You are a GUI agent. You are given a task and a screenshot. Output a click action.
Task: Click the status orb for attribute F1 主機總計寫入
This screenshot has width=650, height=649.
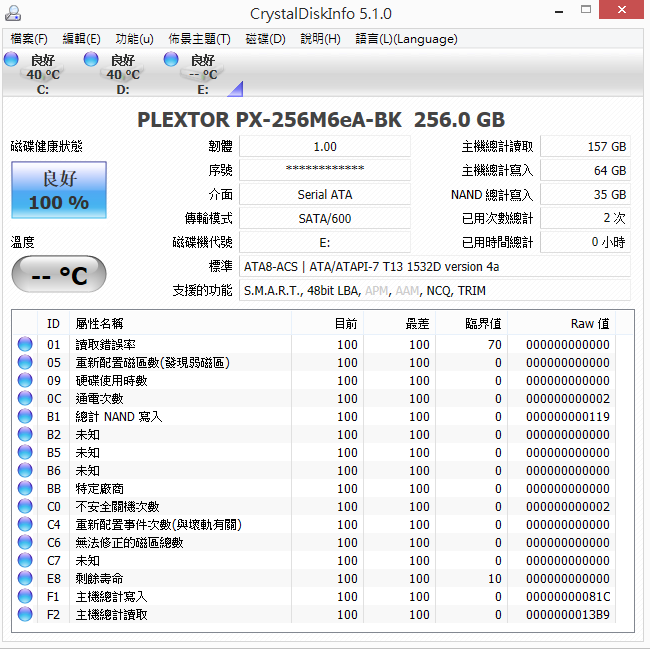[x=24, y=597]
